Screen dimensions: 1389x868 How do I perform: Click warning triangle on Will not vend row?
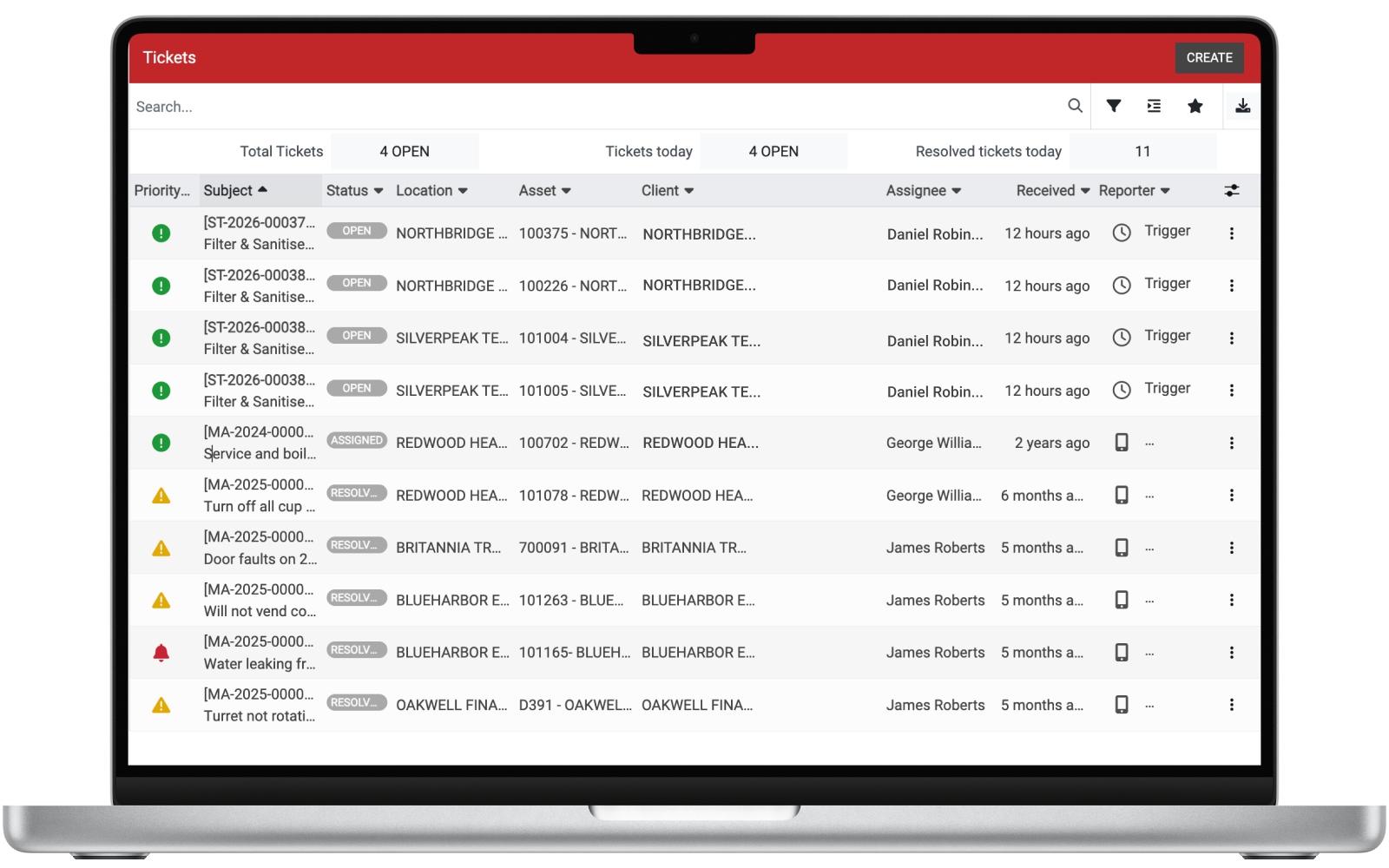click(x=161, y=601)
